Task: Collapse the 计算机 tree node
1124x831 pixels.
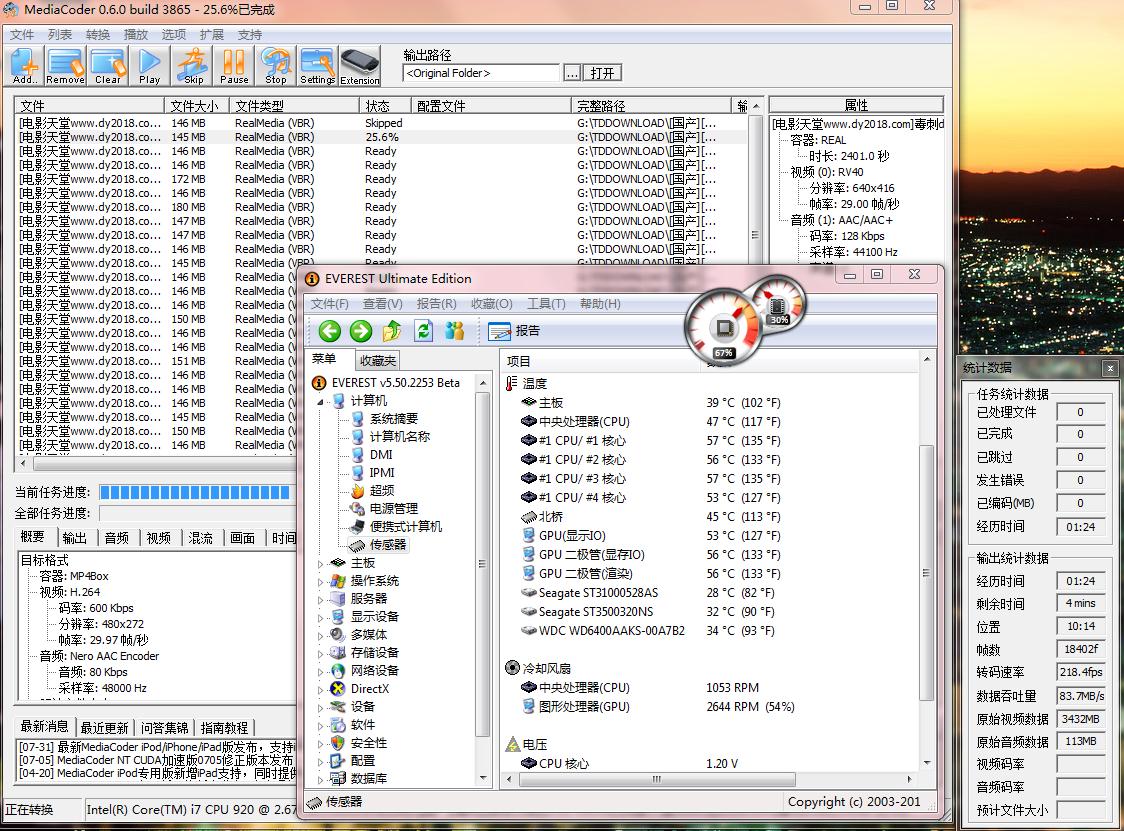Action: click(320, 402)
